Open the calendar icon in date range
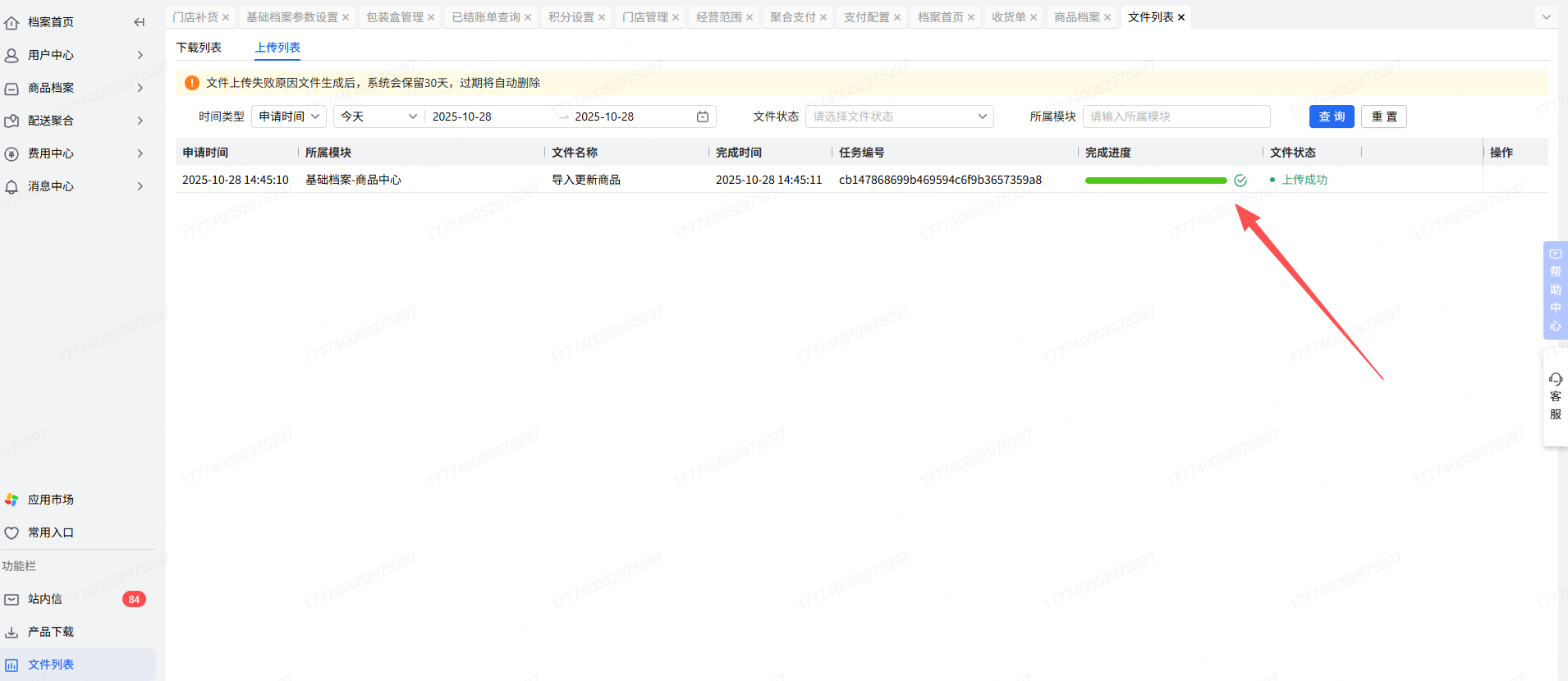Image resolution: width=1568 pixels, height=681 pixels. (x=703, y=117)
